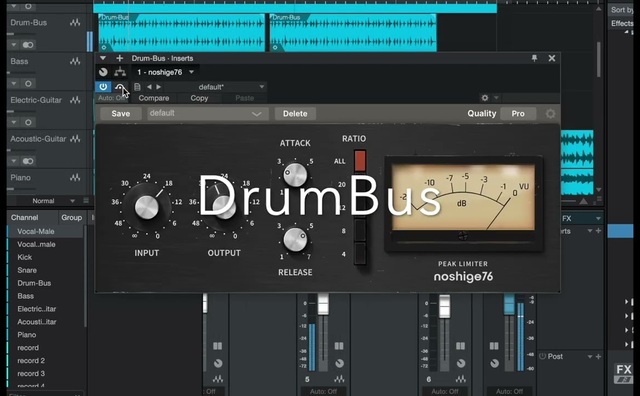Click the plugin settings gear beside Quality
Viewport: 640px width, 396px height.
coord(550,113)
